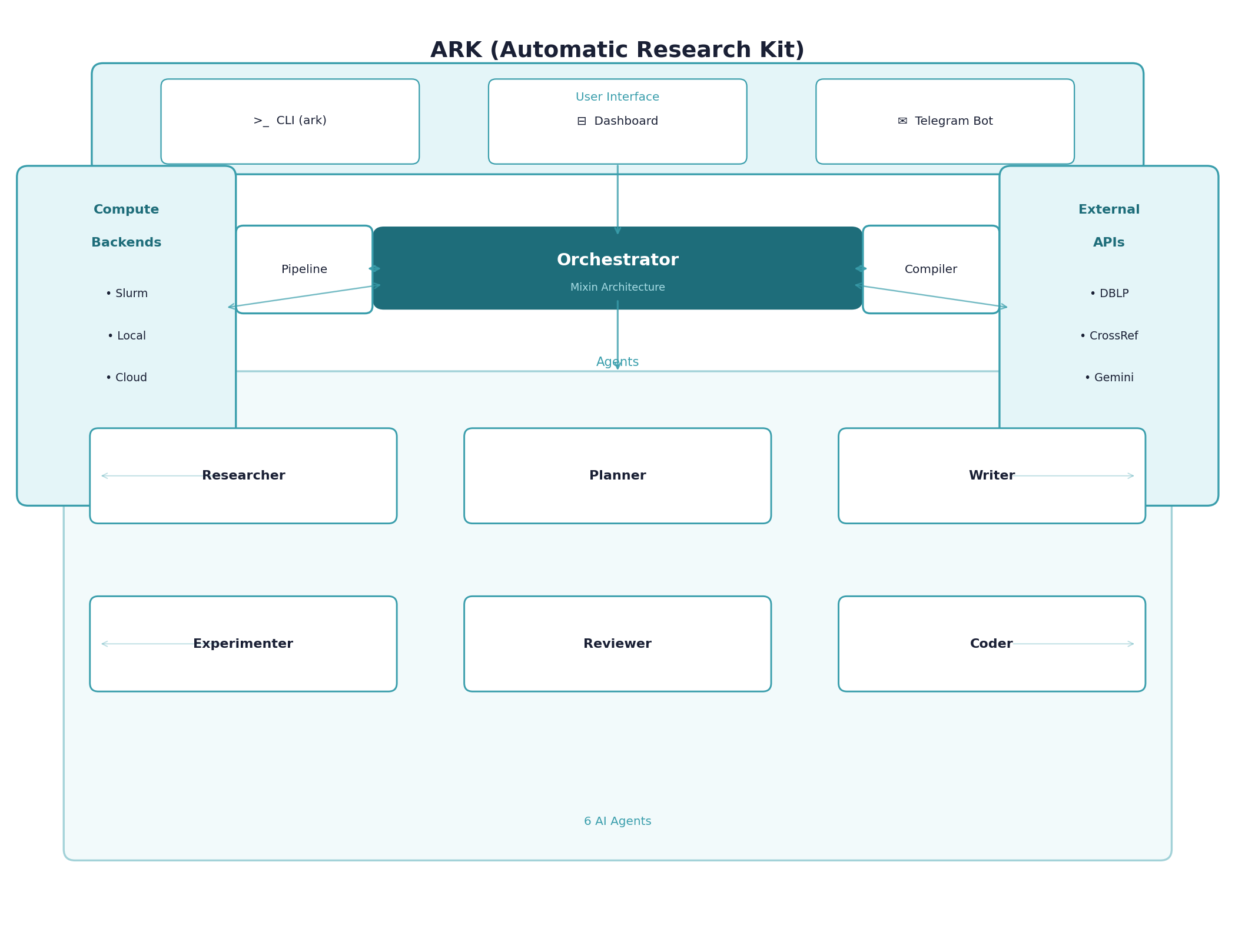Toggle the Slurm compute backend
This screenshot has height=952, width=1235.
tap(131, 293)
